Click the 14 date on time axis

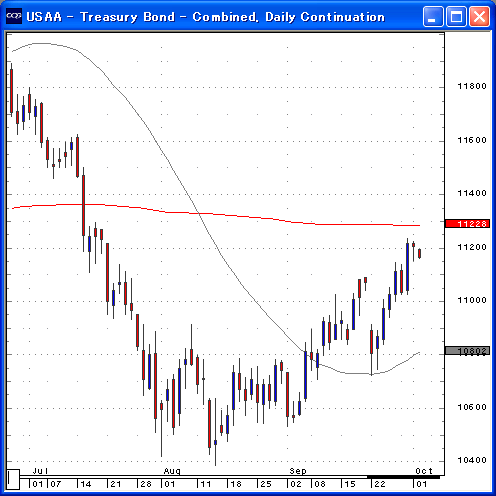coord(86,484)
